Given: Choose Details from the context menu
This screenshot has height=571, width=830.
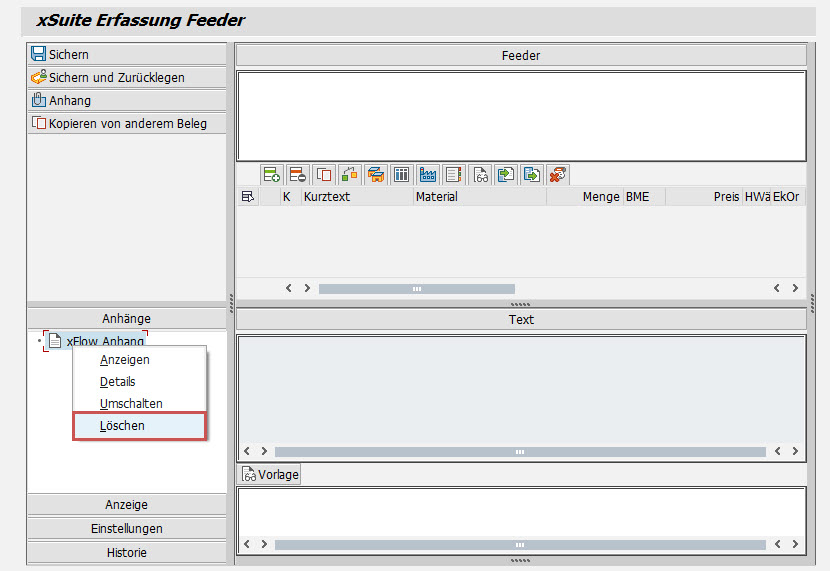Looking at the screenshot, I should pos(140,382).
